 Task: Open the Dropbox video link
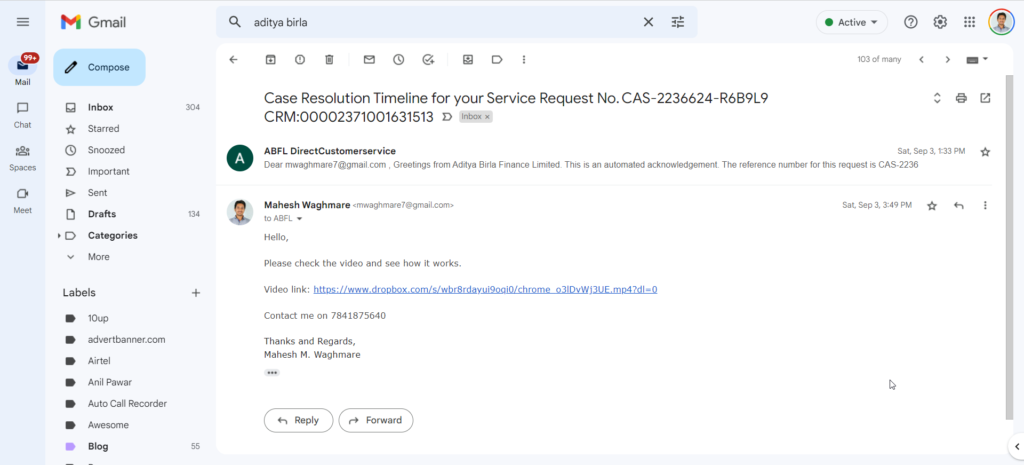click(x=485, y=289)
